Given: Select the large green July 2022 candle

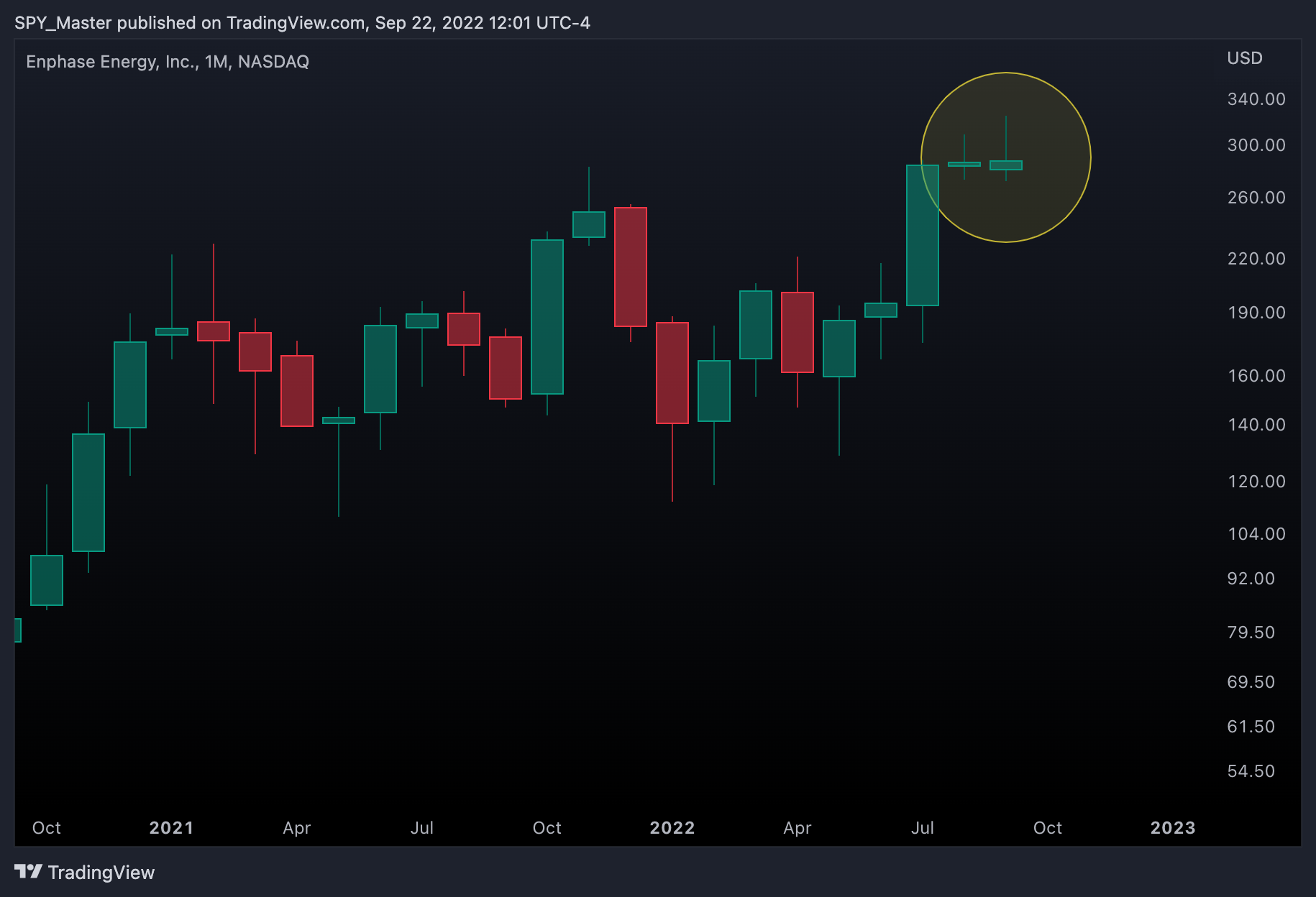Looking at the screenshot, I should 923,236.
